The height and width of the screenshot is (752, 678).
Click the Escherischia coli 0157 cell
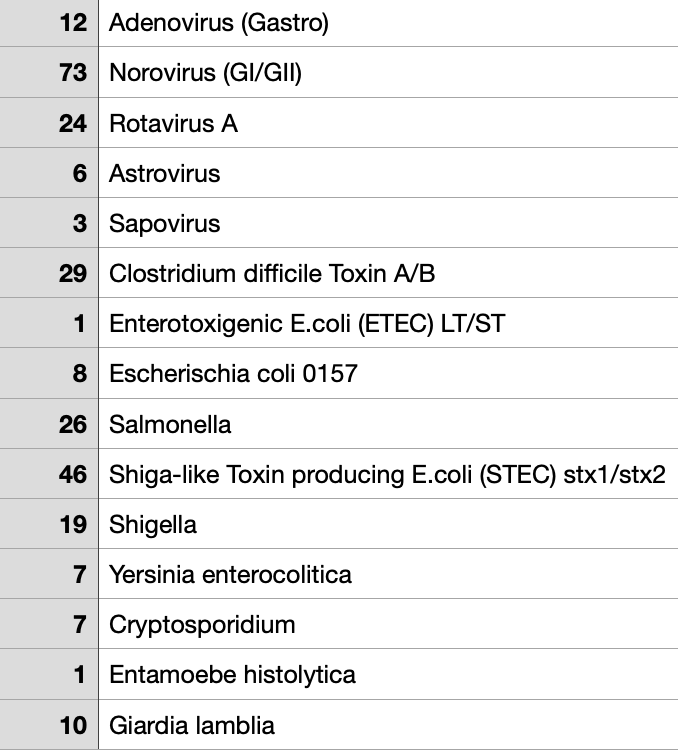[233, 374]
